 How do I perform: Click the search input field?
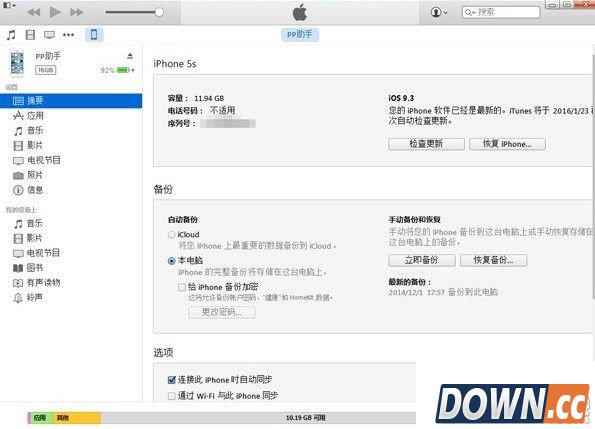(x=501, y=12)
